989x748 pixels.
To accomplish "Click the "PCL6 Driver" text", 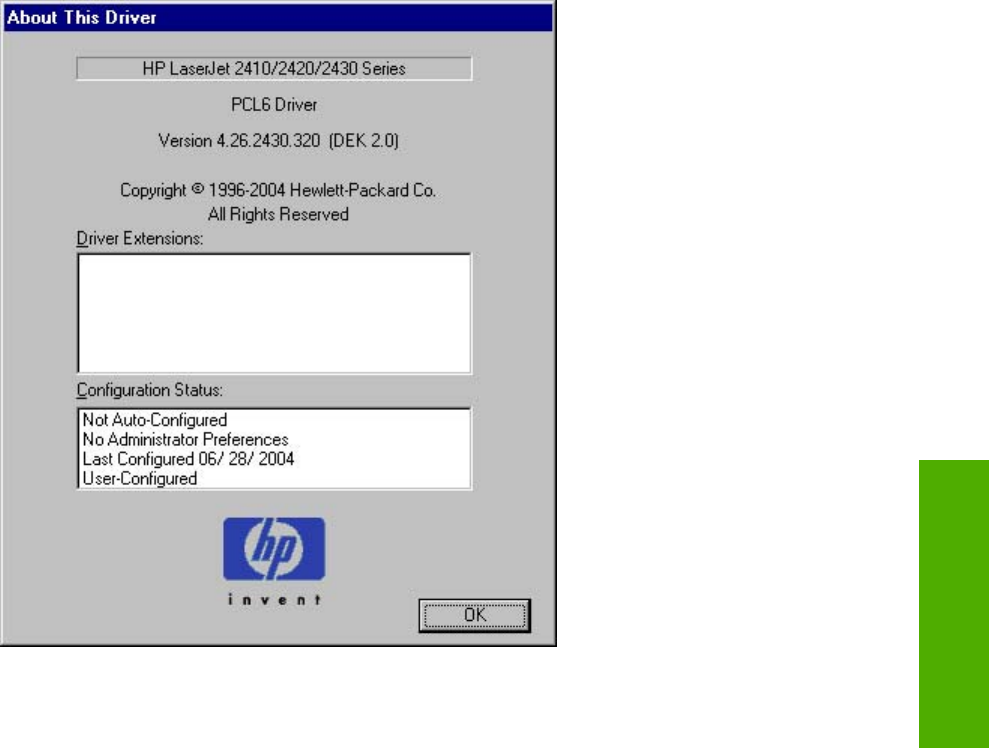I will 274,105.
